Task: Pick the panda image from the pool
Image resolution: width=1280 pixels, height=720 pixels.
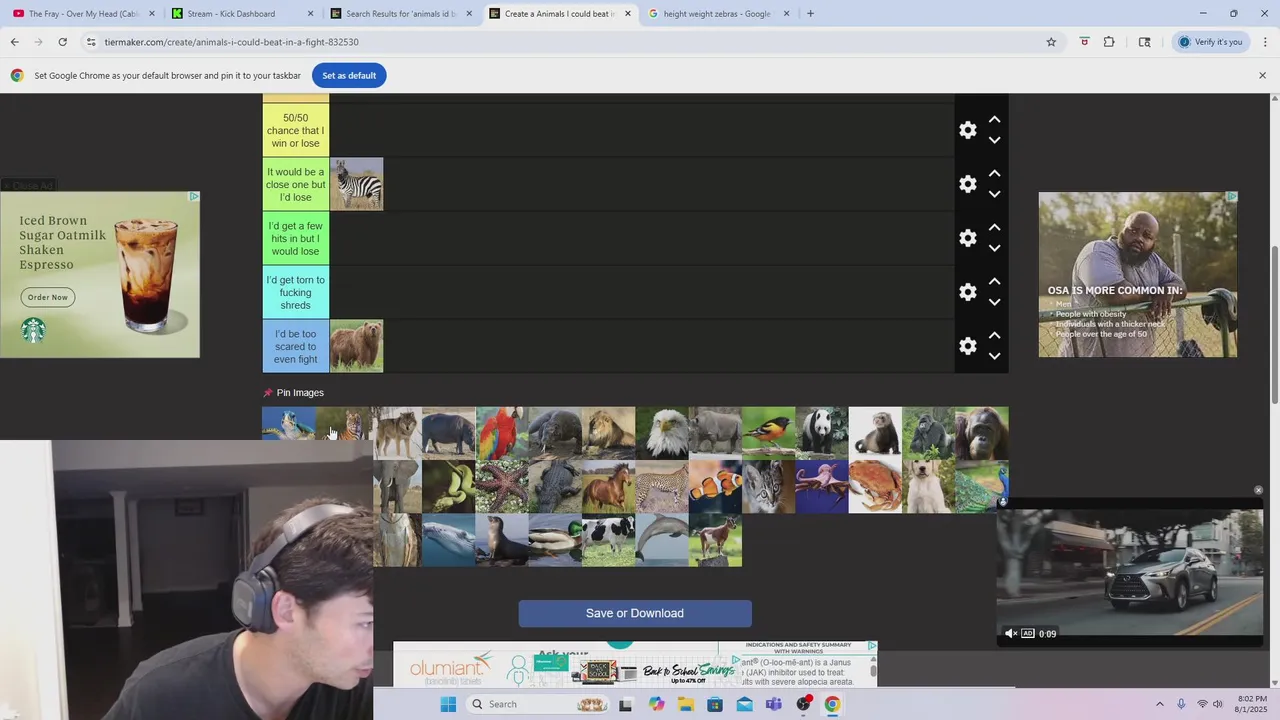Action: click(822, 433)
